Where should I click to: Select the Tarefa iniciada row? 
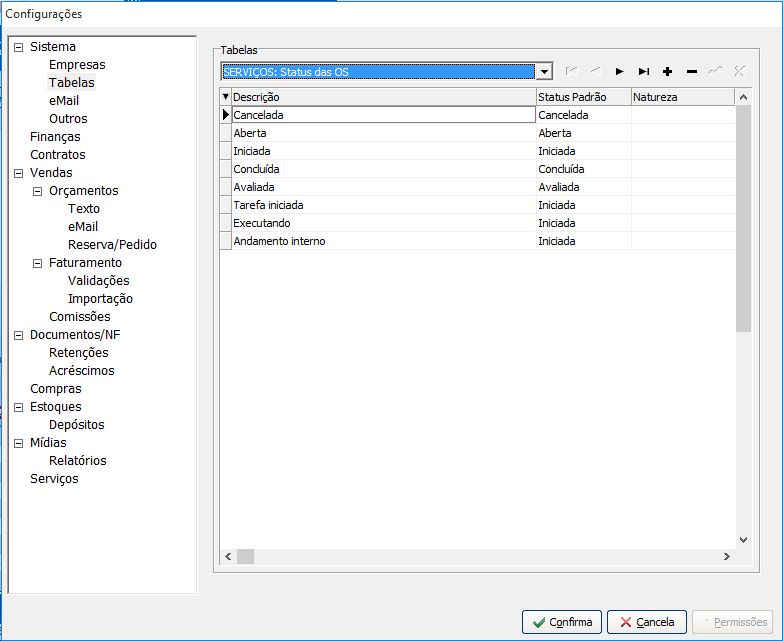[384, 205]
